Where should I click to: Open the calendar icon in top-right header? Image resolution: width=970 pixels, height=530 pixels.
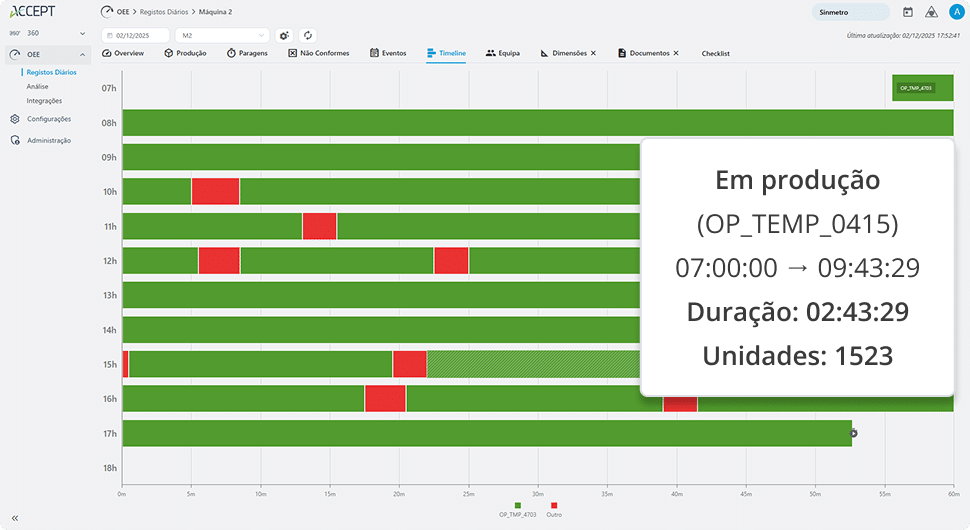[x=908, y=12]
